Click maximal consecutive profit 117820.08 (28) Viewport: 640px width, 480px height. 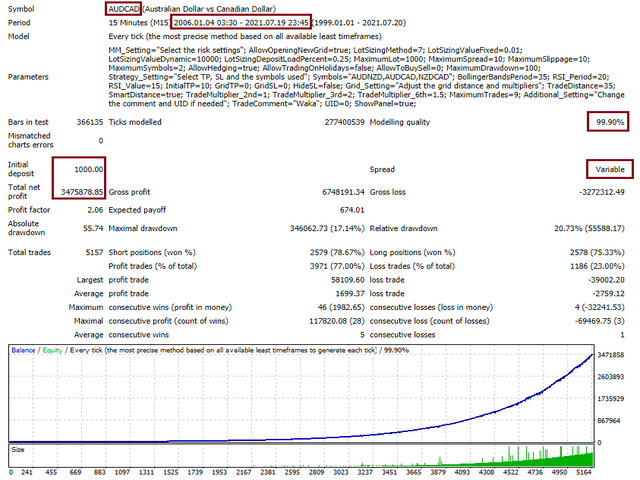point(337,321)
